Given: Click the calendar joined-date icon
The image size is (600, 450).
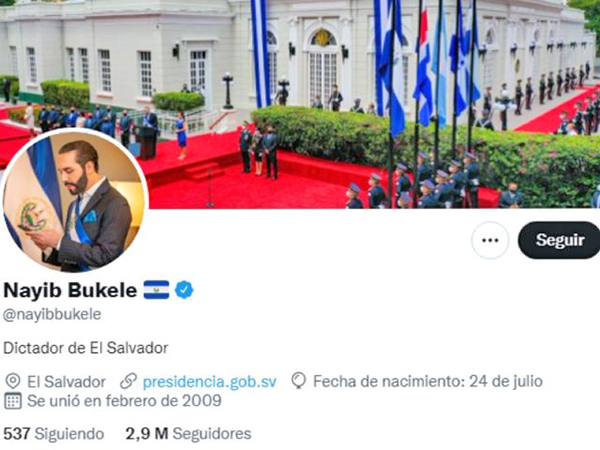Looking at the screenshot, I should [13, 401].
